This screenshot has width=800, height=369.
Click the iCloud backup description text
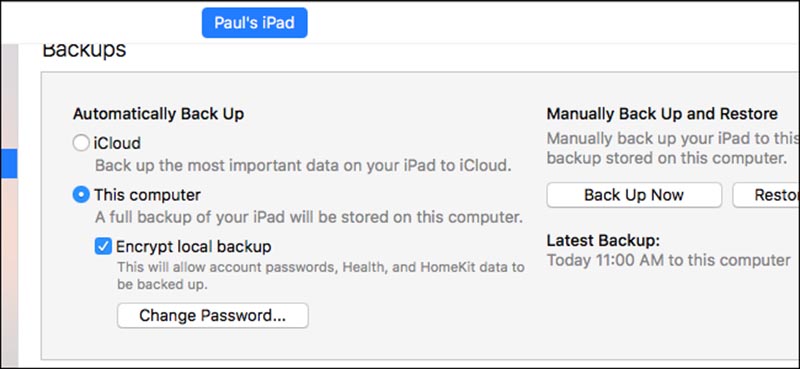pos(303,166)
